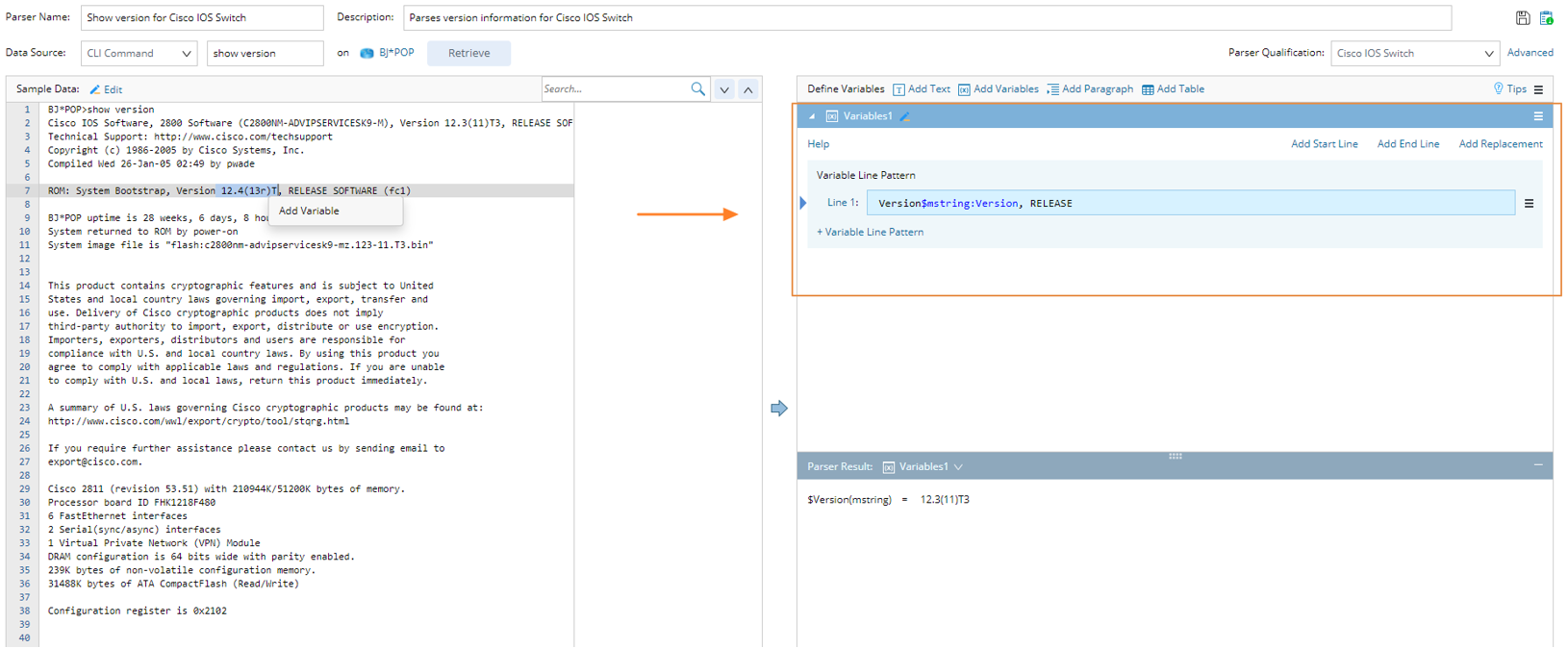1568x648 pixels.
Task: Open the Parser Qualification dropdown
Action: (x=1415, y=53)
